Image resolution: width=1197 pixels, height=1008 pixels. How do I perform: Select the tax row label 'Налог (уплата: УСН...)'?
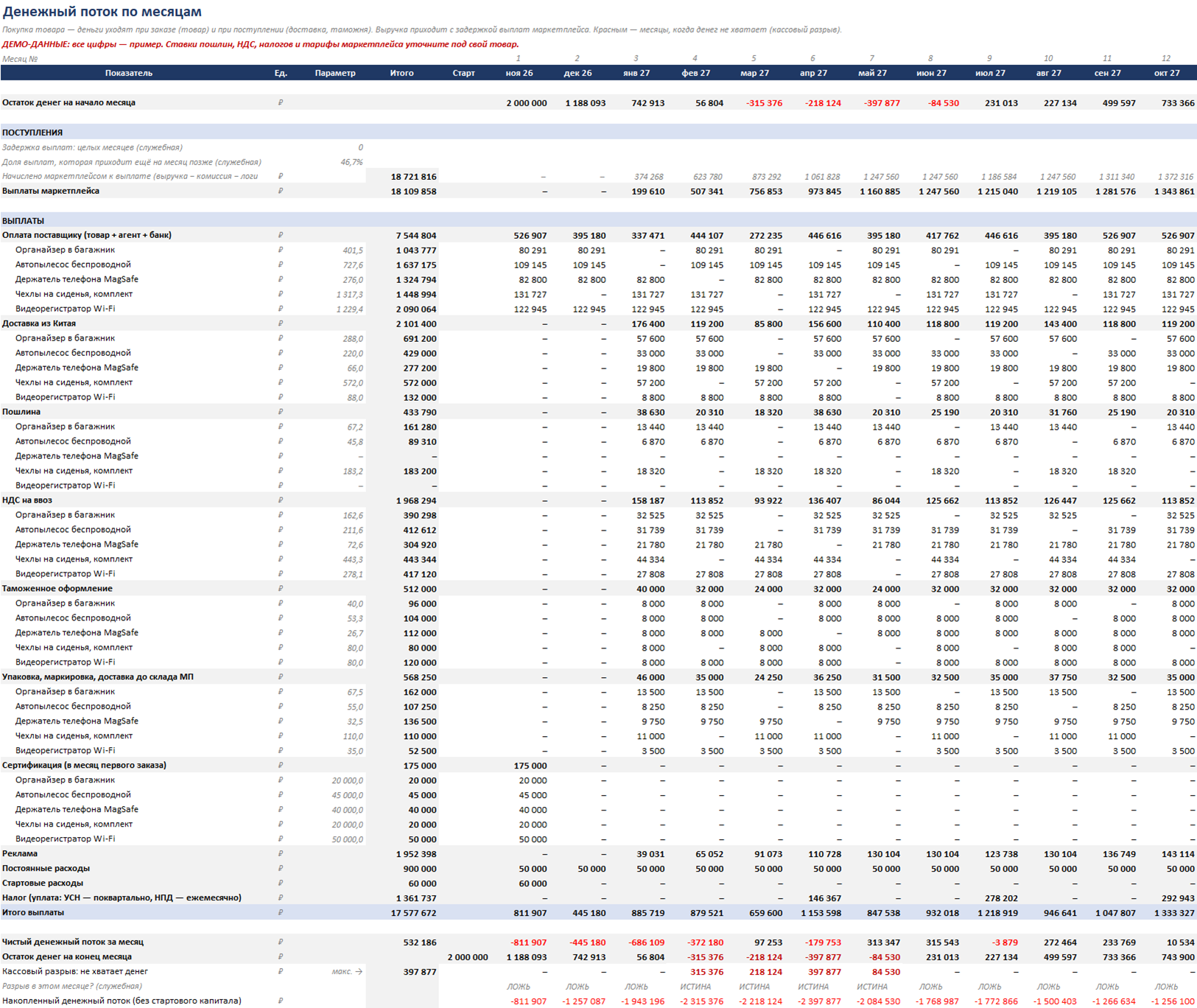point(122,898)
